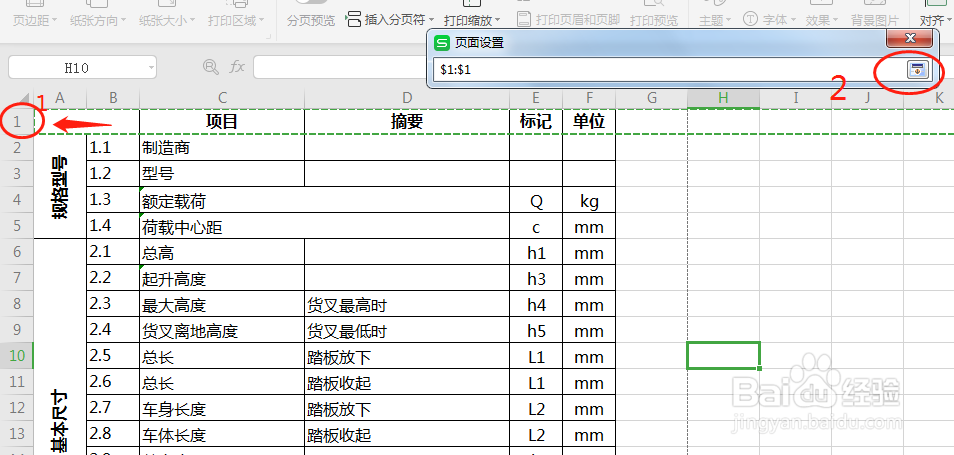Click the 插入分页符 icon
The height and width of the screenshot is (455, 954).
(x=353, y=19)
